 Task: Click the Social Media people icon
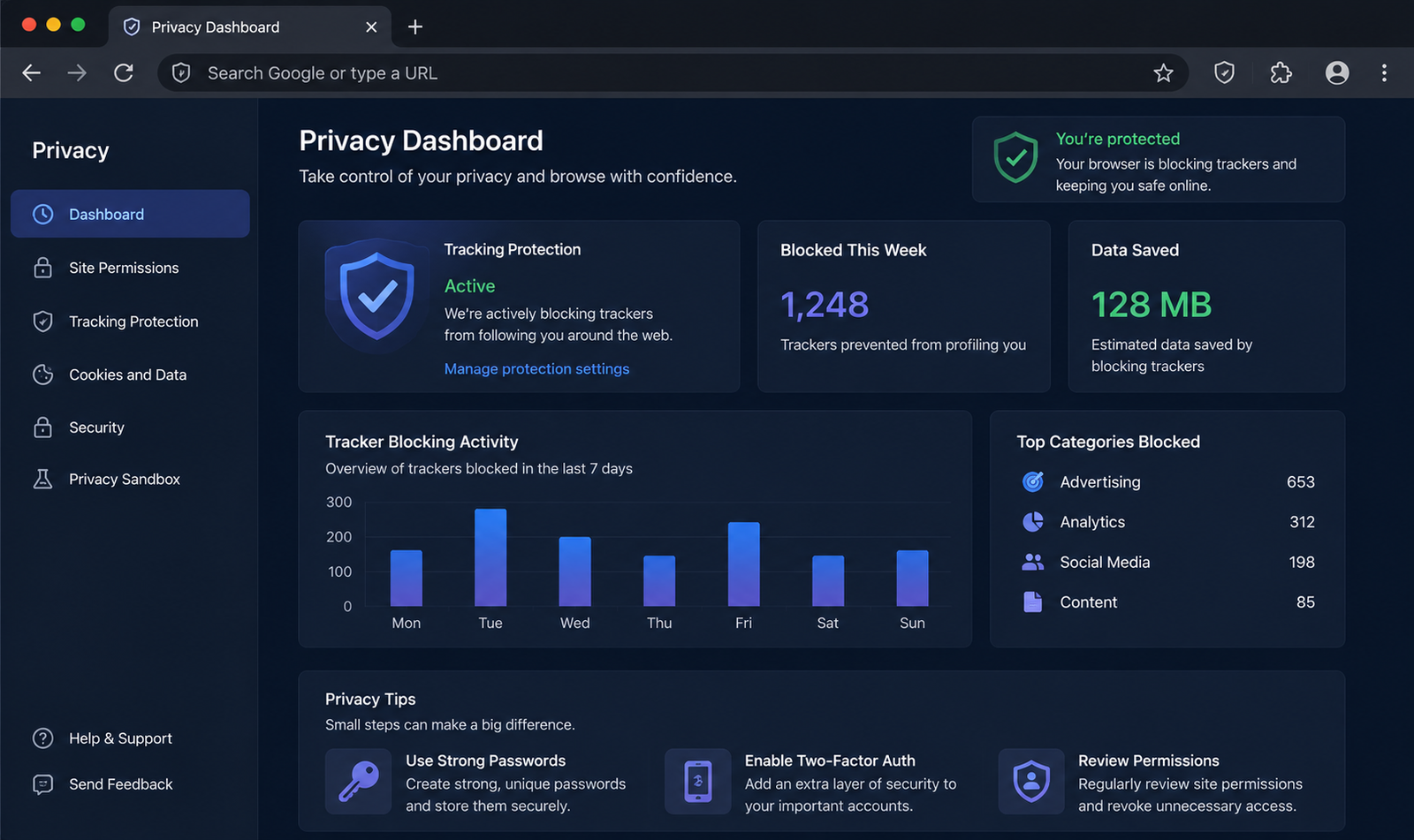[x=1033, y=562]
